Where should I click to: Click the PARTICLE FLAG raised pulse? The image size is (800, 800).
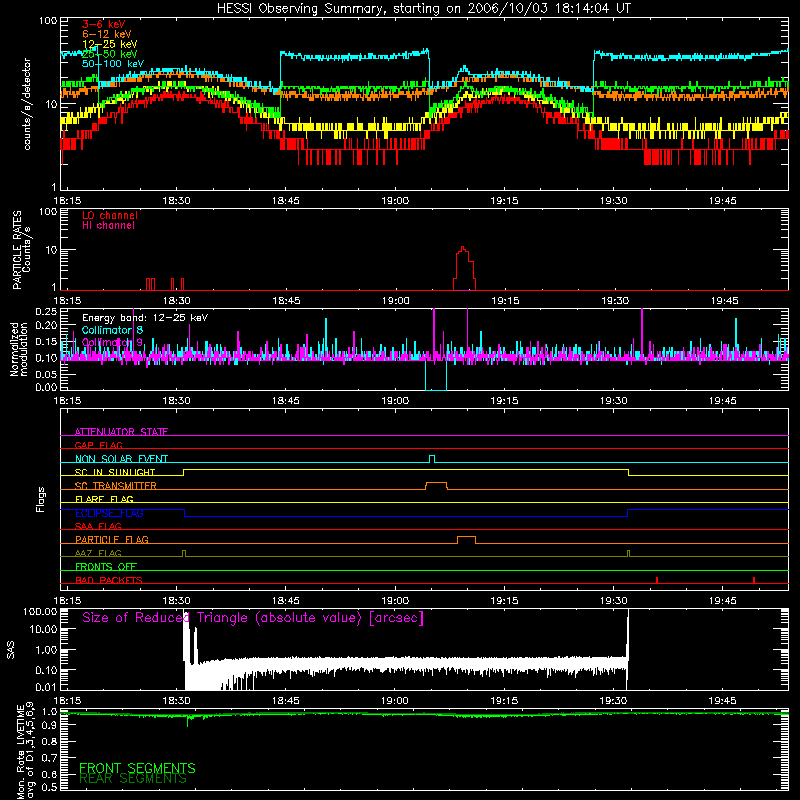click(466, 540)
